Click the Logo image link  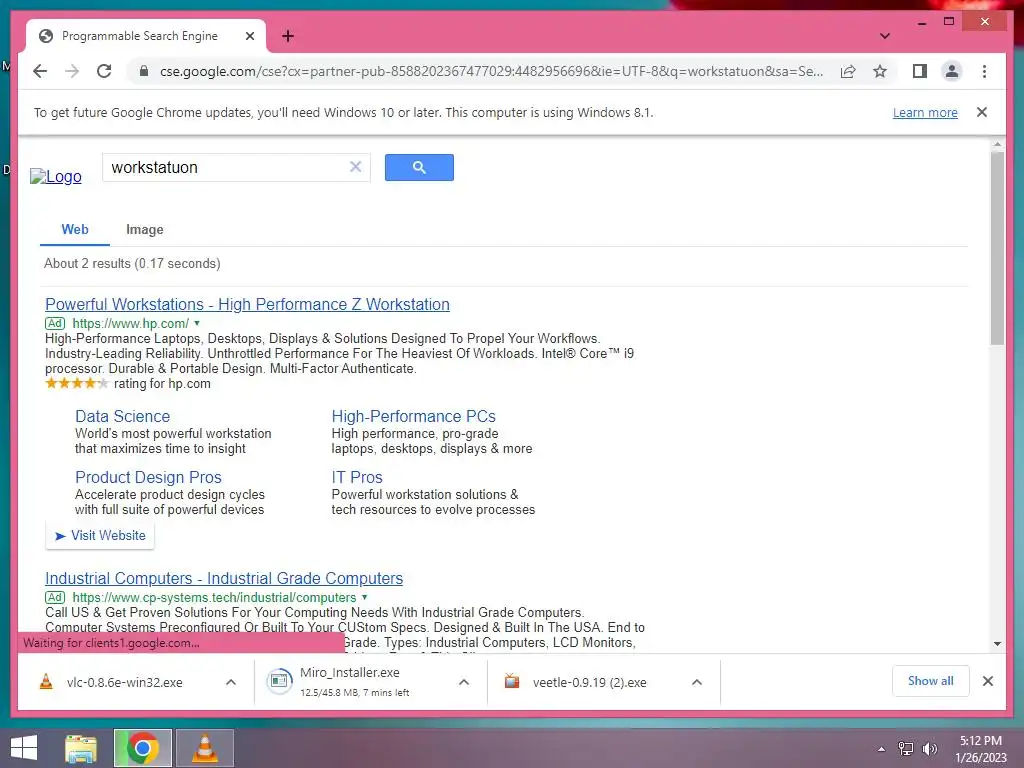coord(56,176)
